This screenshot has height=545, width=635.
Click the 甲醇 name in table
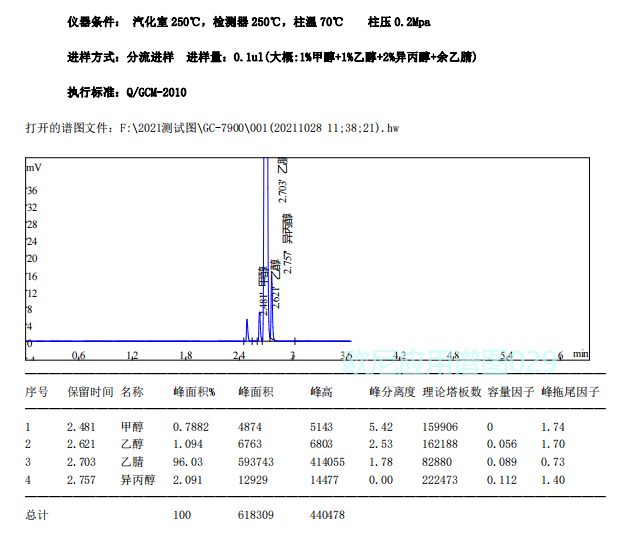132,427
